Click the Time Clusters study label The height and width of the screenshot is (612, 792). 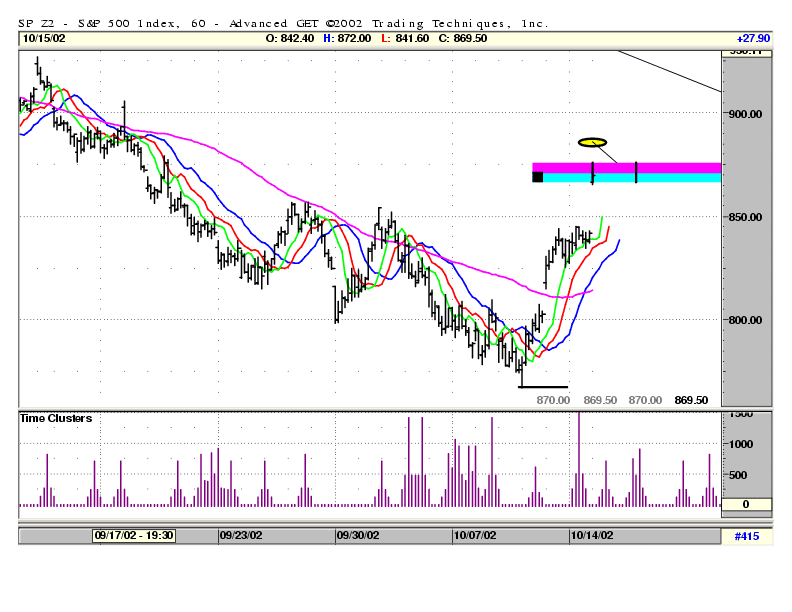[x=56, y=418]
